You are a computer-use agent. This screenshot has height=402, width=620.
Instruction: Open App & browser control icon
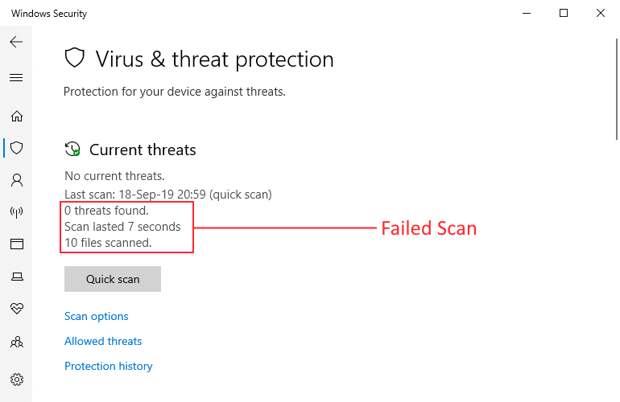pyautogui.click(x=16, y=244)
